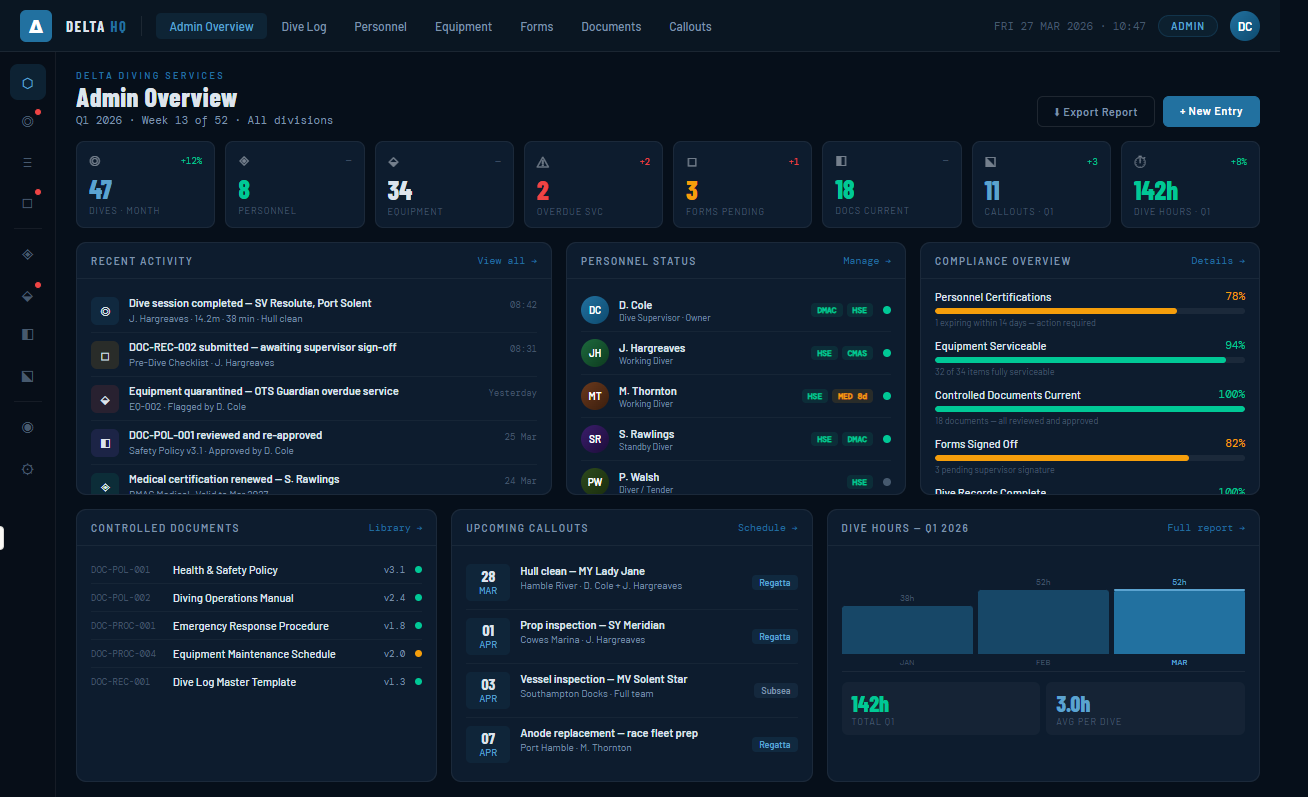Image resolution: width=1308 pixels, height=797 pixels.
Task: Open the Forms icon in the left sidebar
Action: coord(28,203)
